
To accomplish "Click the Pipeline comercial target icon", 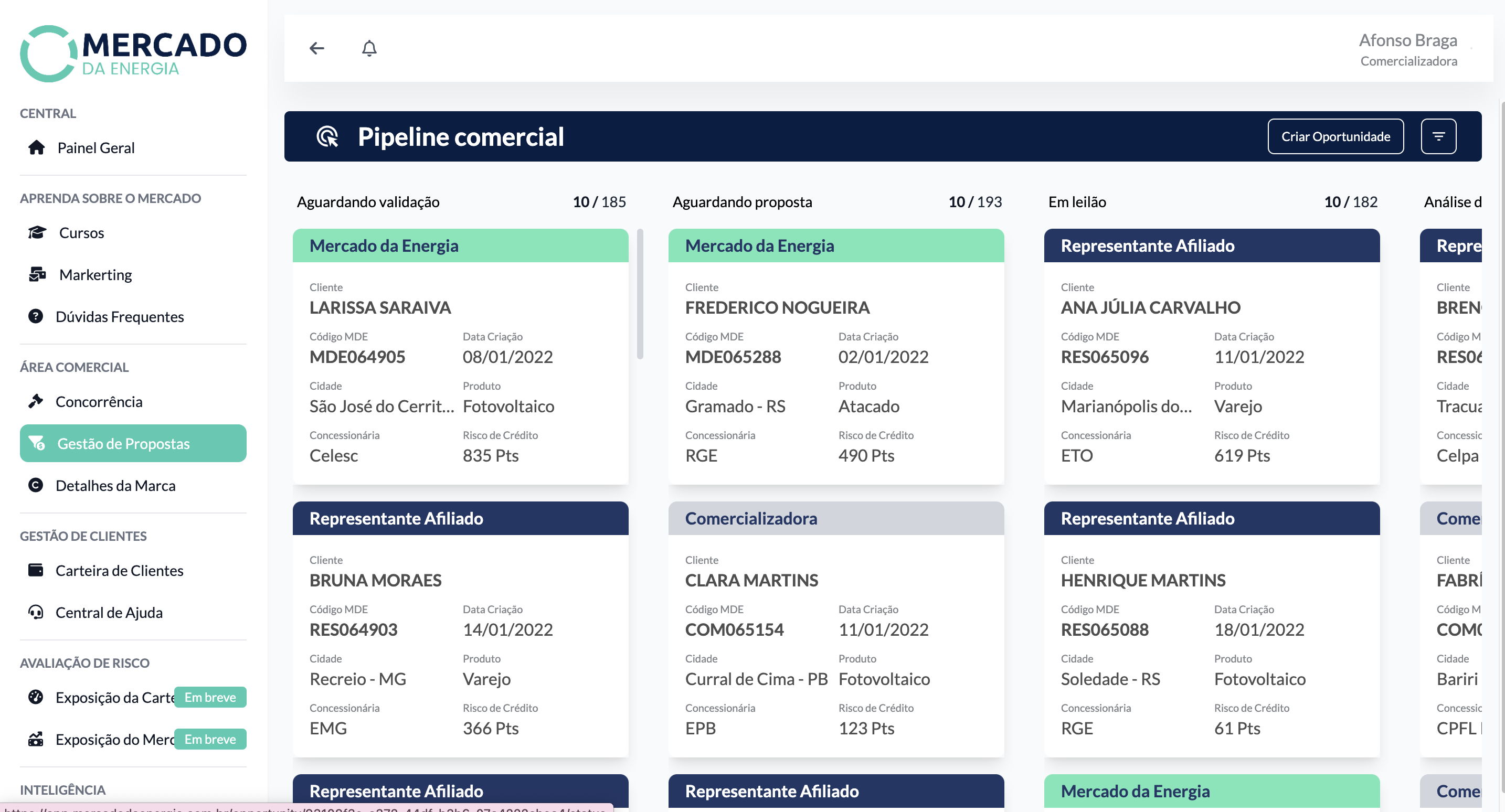I will (x=327, y=137).
